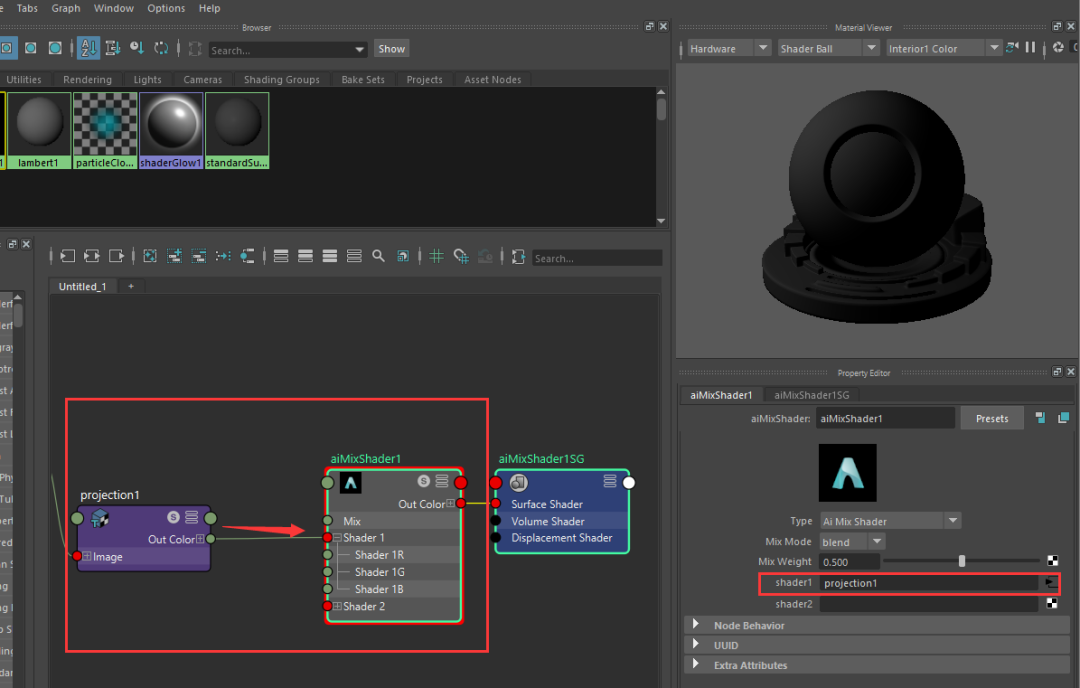Click sort by time icon in Browser
The image size is (1080, 688).
click(137, 48)
